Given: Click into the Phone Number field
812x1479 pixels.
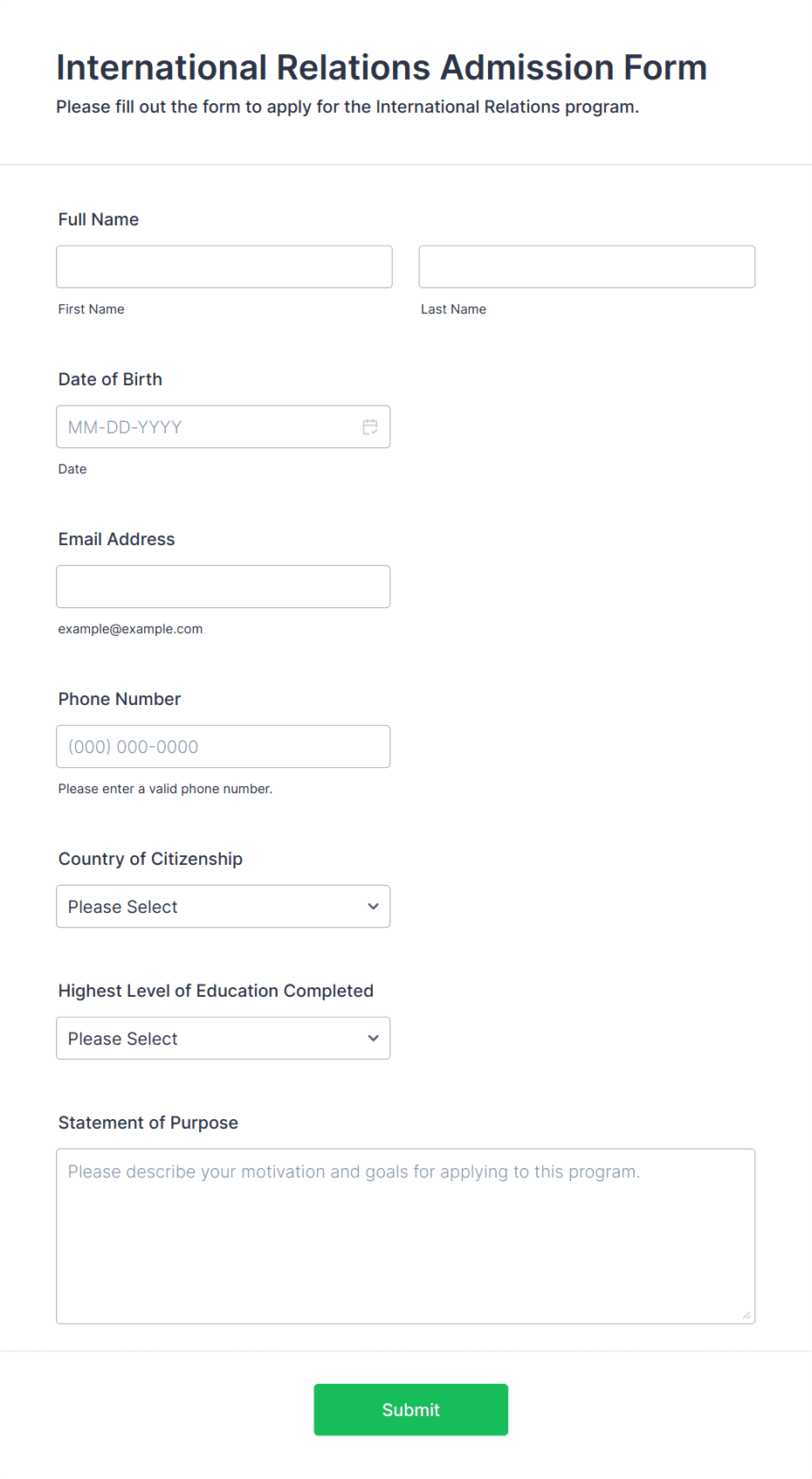Looking at the screenshot, I should click(x=224, y=747).
